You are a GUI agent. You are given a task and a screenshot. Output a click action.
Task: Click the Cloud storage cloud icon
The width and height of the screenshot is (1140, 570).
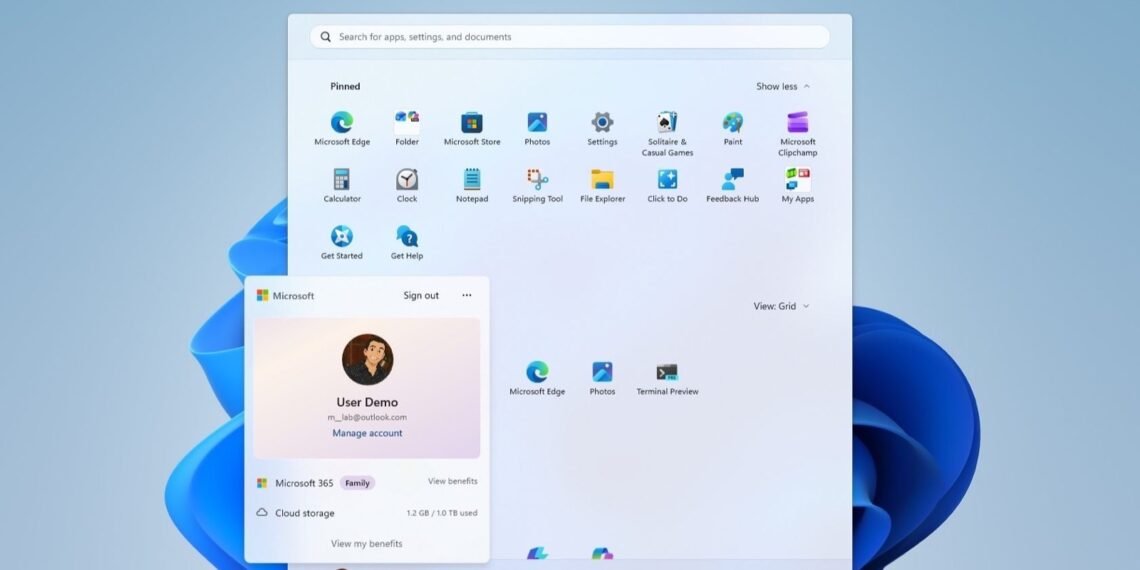click(x=262, y=513)
